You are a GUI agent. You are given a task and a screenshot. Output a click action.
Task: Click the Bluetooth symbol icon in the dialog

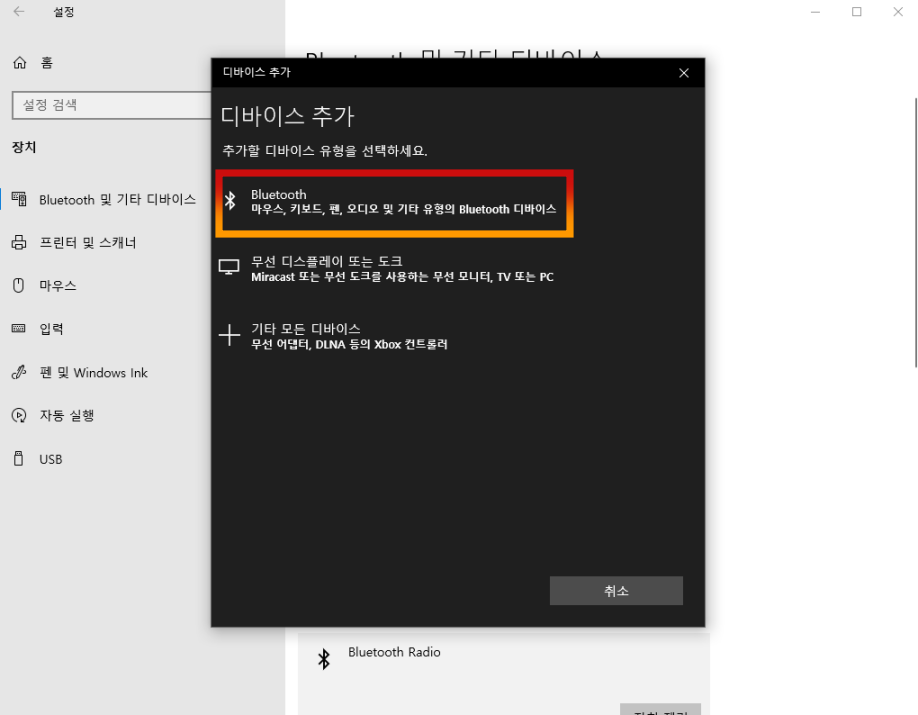[x=230, y=201]
